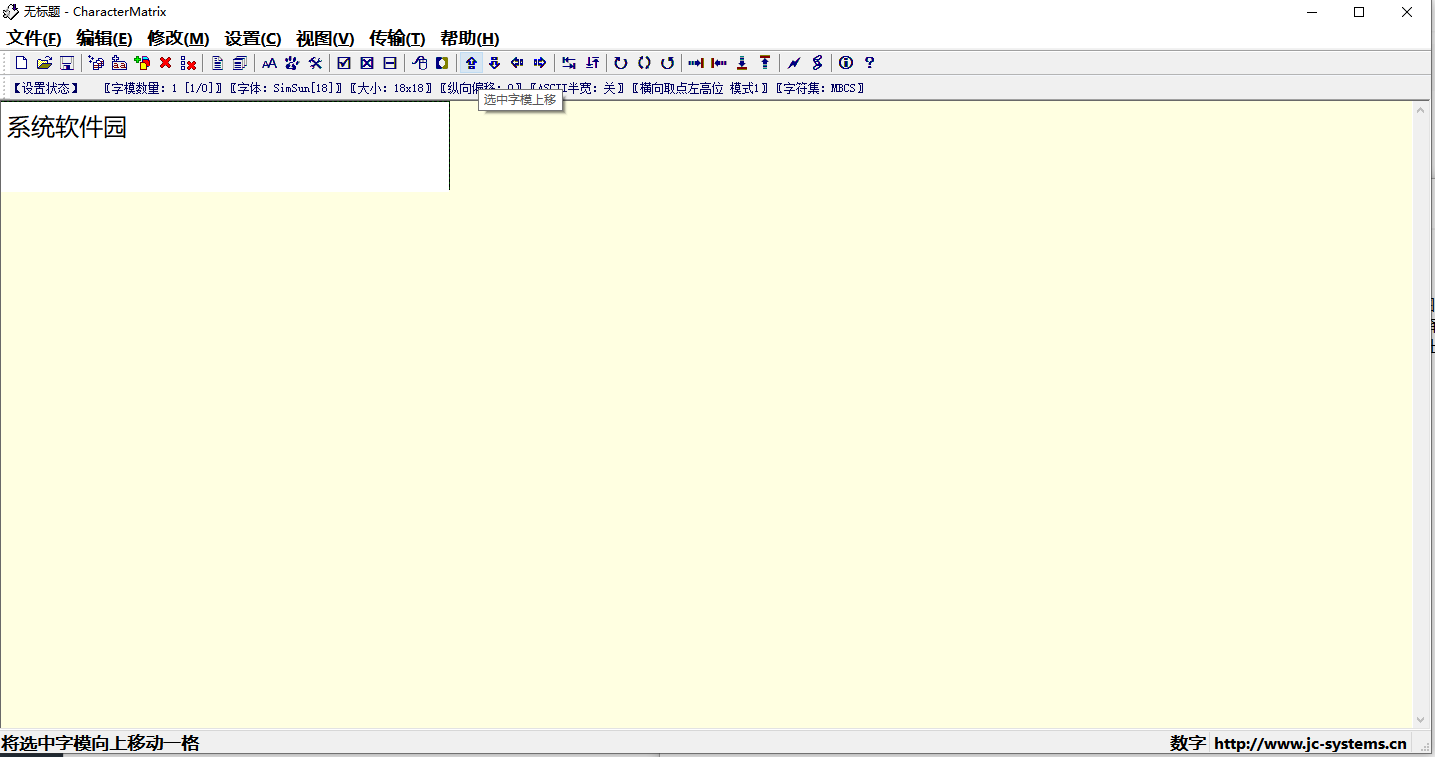Click the 将选中字模向上移动一格 status message
The width and height of the screenshot is (1435, 757).
pyautogui.click(x=100, y=743)
